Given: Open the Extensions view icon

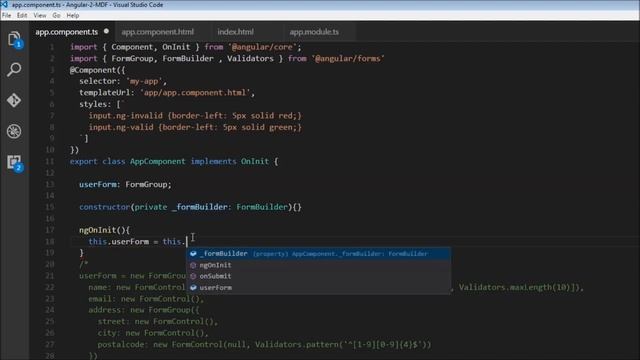Looking at the screenshot, I should point(15,163).
